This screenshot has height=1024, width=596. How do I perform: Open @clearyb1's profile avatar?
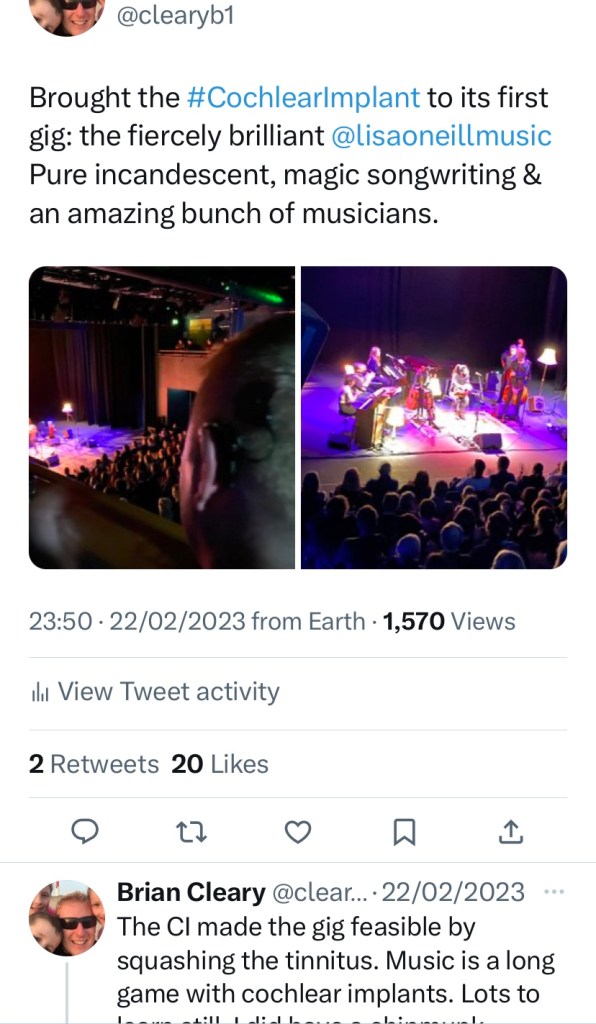click(67, 17)
